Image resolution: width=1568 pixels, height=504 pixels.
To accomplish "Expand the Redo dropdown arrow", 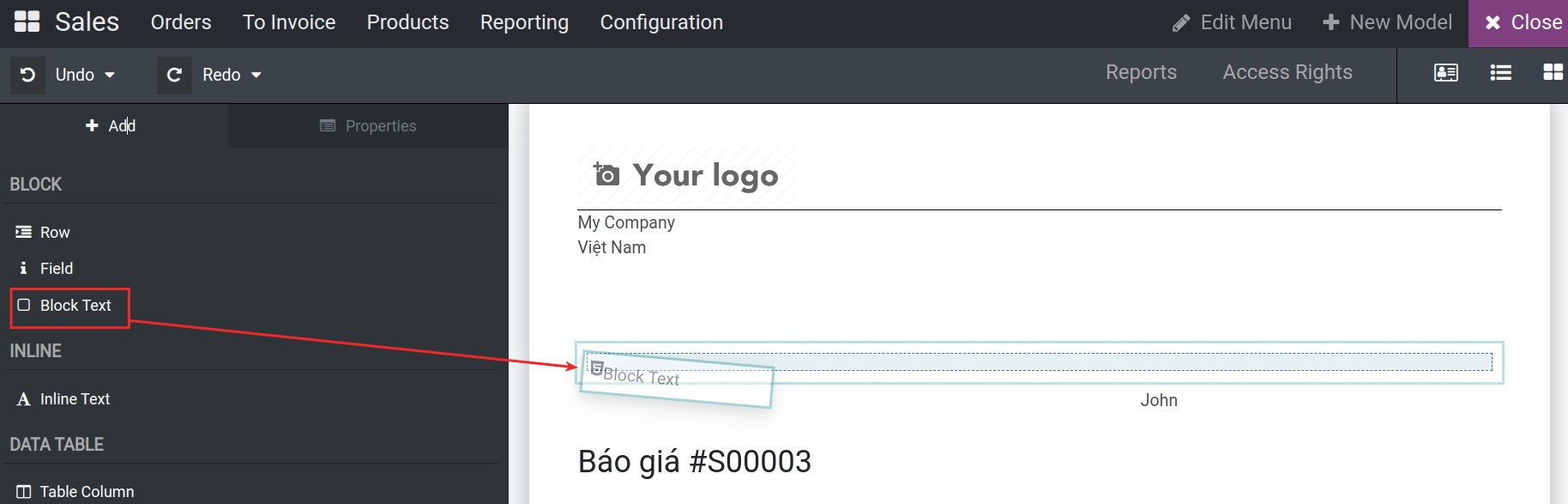I will pos(256,75).
